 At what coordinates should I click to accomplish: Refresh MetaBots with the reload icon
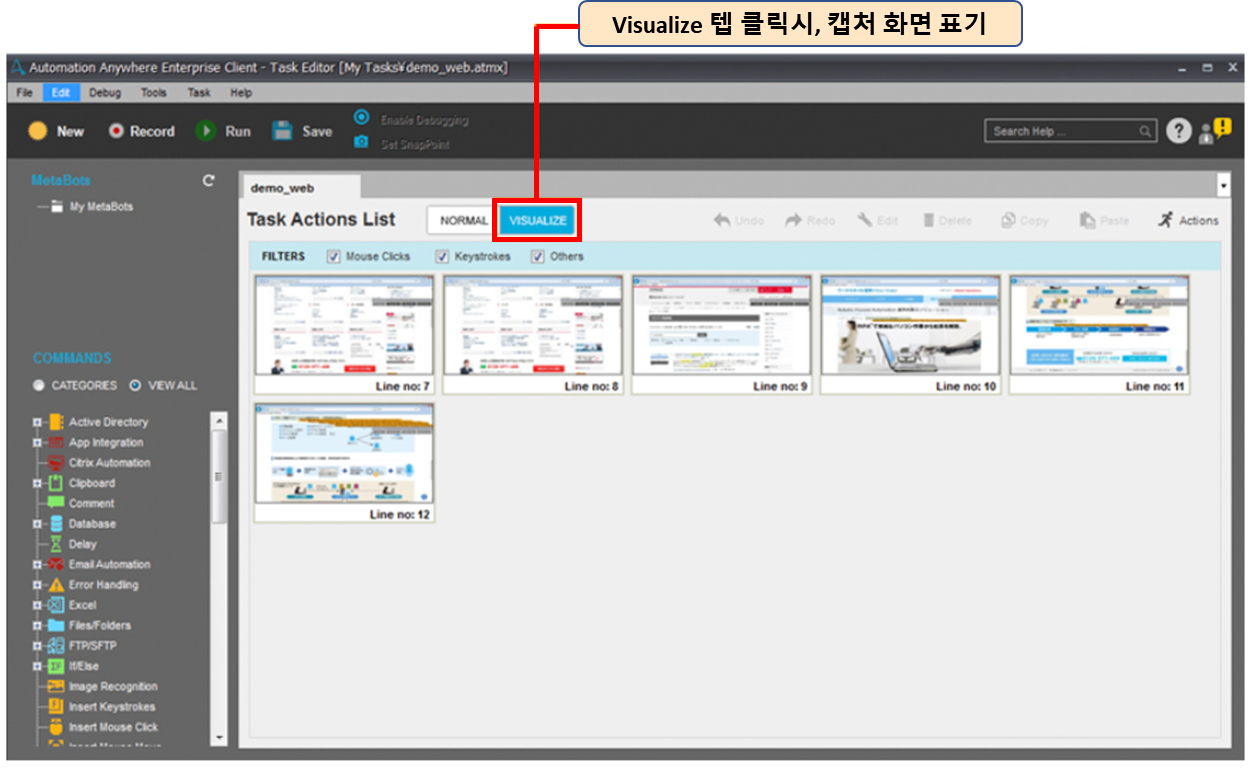[x=208, y=181]
